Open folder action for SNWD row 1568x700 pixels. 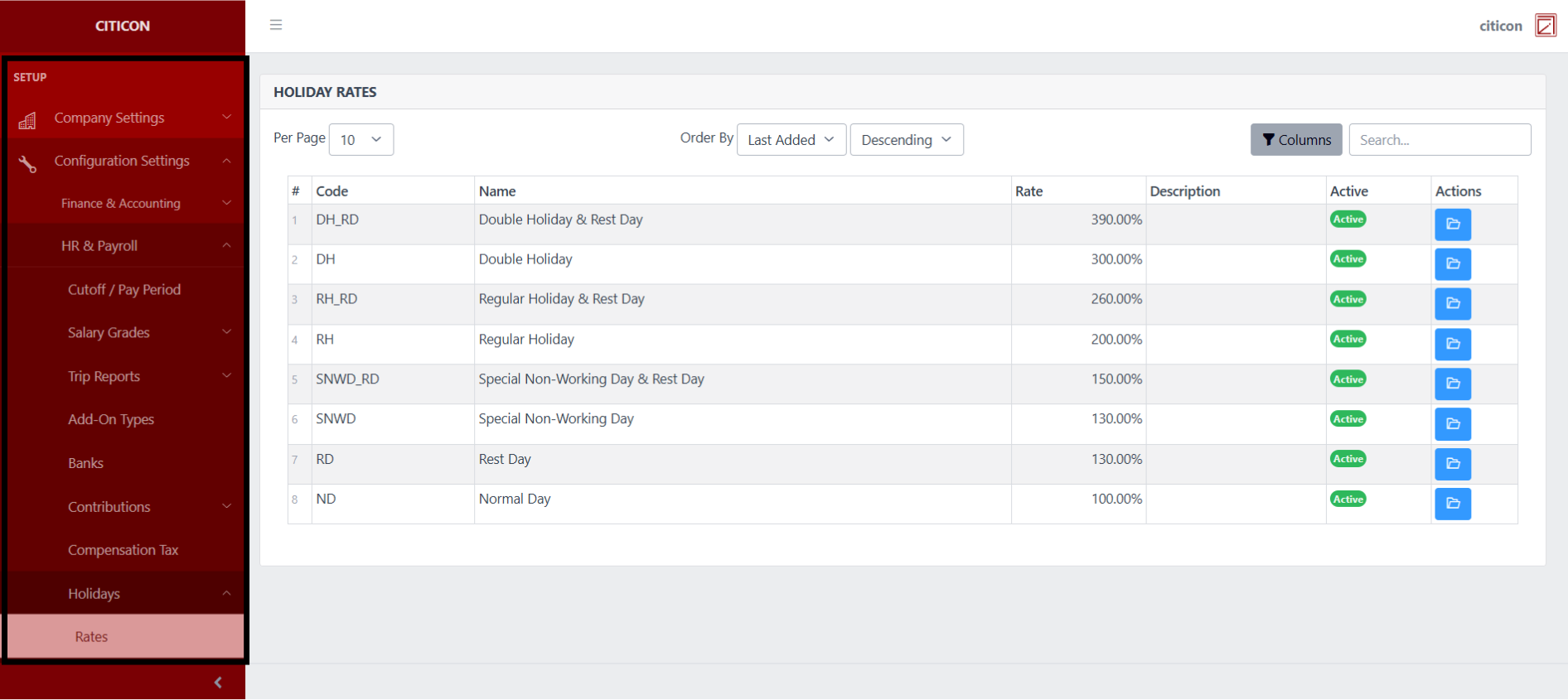coord(1452,424)
